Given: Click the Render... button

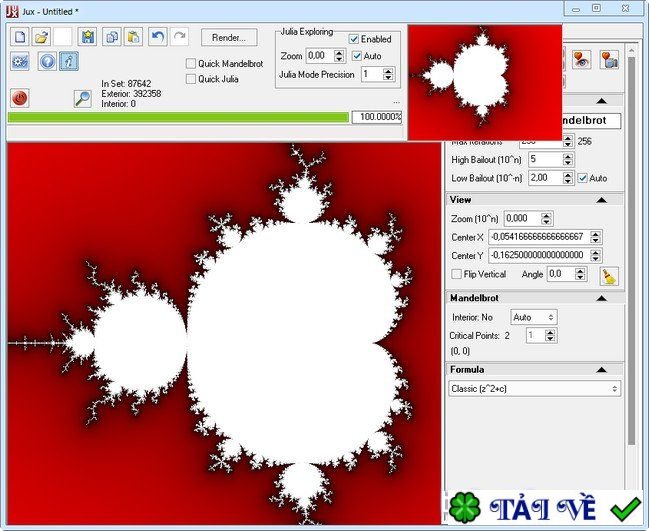Looking at the screenshot, I should pos(229,37).
